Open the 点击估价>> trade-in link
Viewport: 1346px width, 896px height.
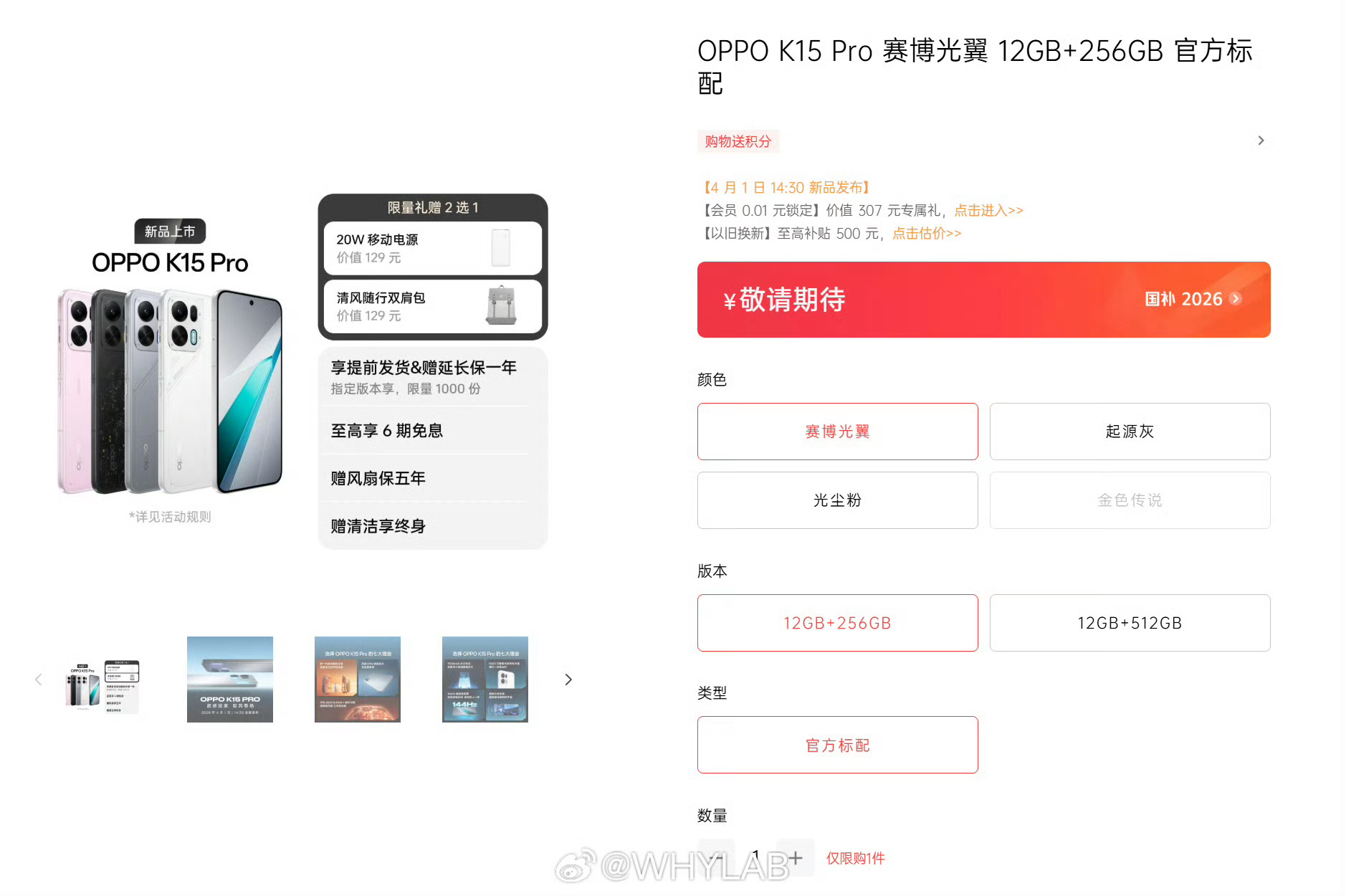[927, 233]
